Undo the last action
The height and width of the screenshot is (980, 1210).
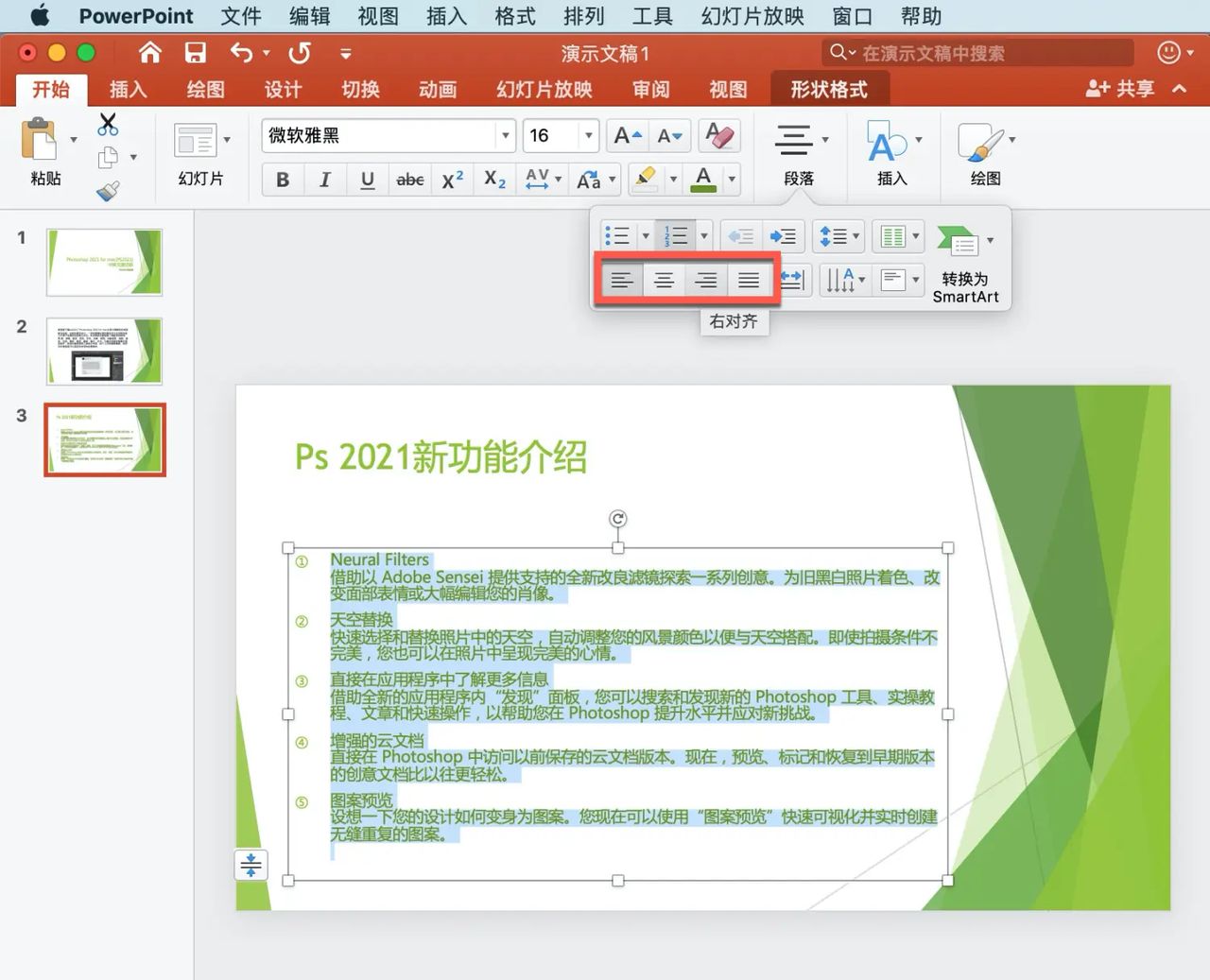[242, 53]
